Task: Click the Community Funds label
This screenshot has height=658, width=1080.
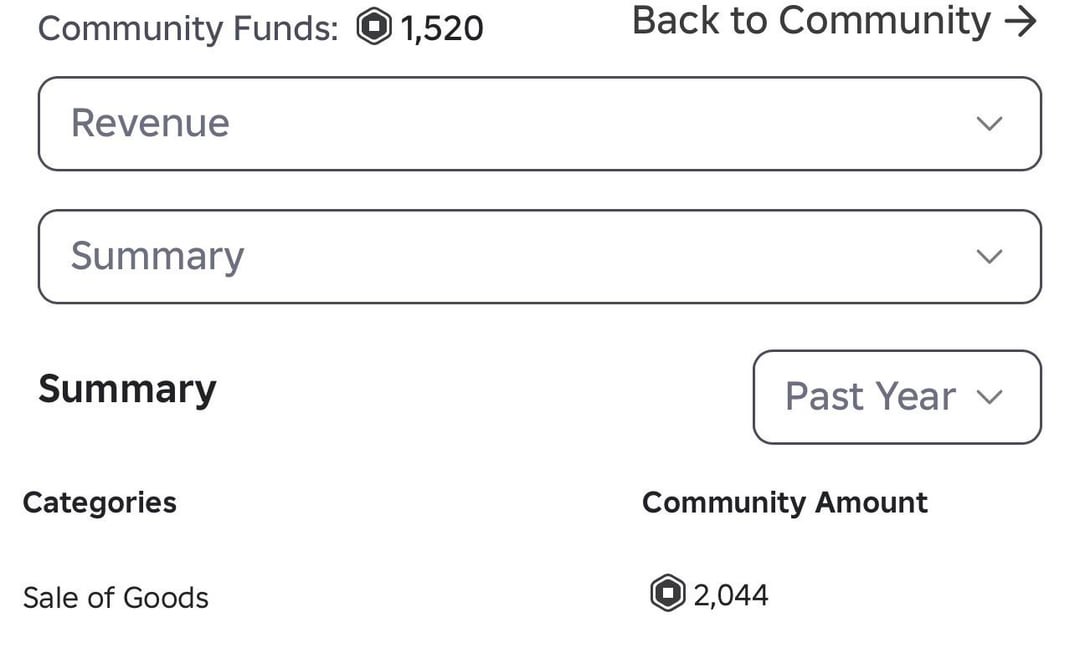Action: pos(188,28)
